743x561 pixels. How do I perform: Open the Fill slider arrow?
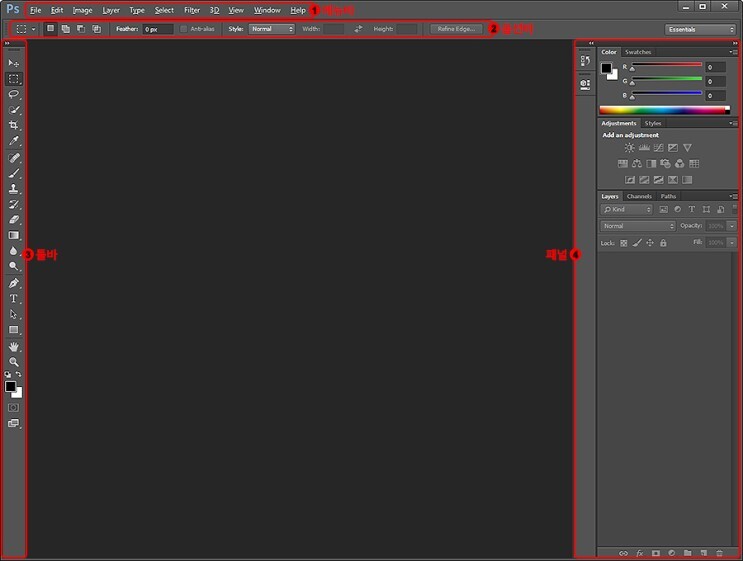click(x=732, y=243)
